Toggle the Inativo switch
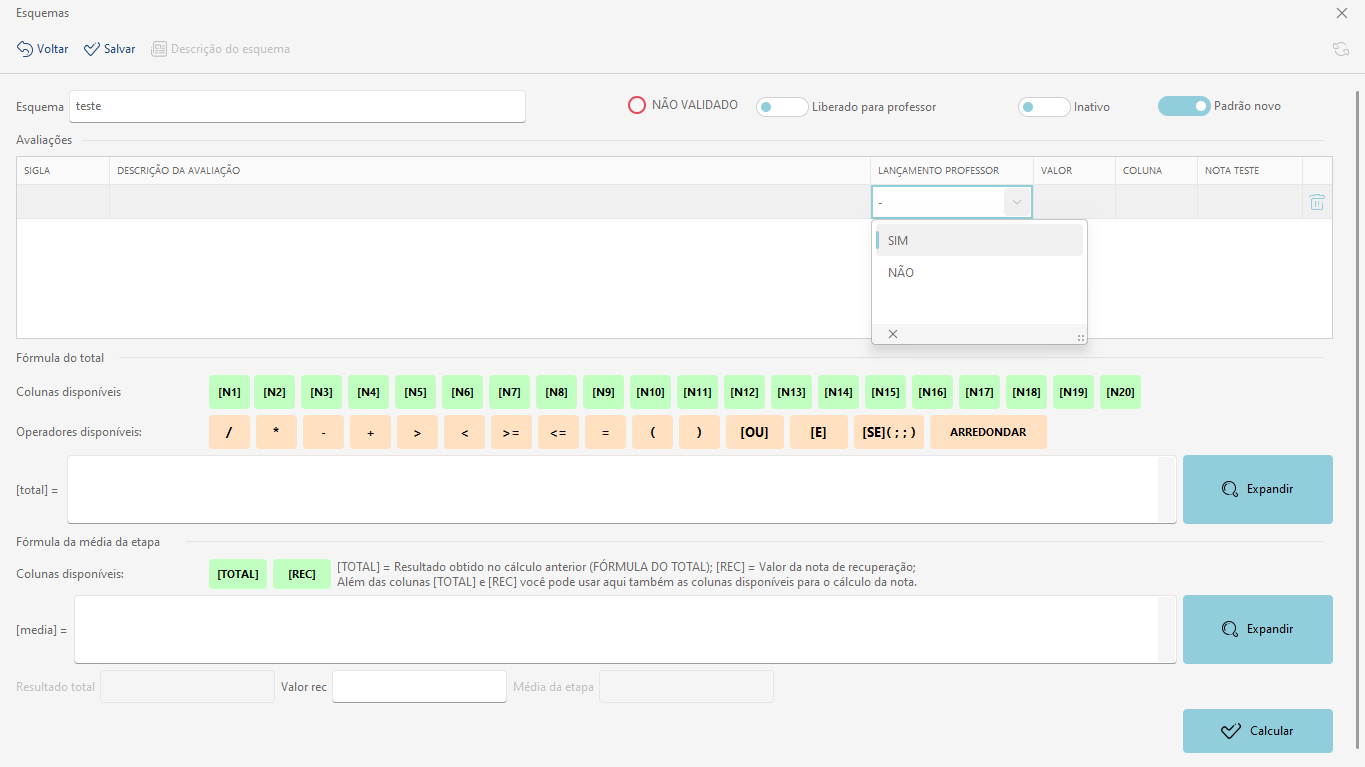The height and width of the screenshot is (767, 1365). point(1043,107)
